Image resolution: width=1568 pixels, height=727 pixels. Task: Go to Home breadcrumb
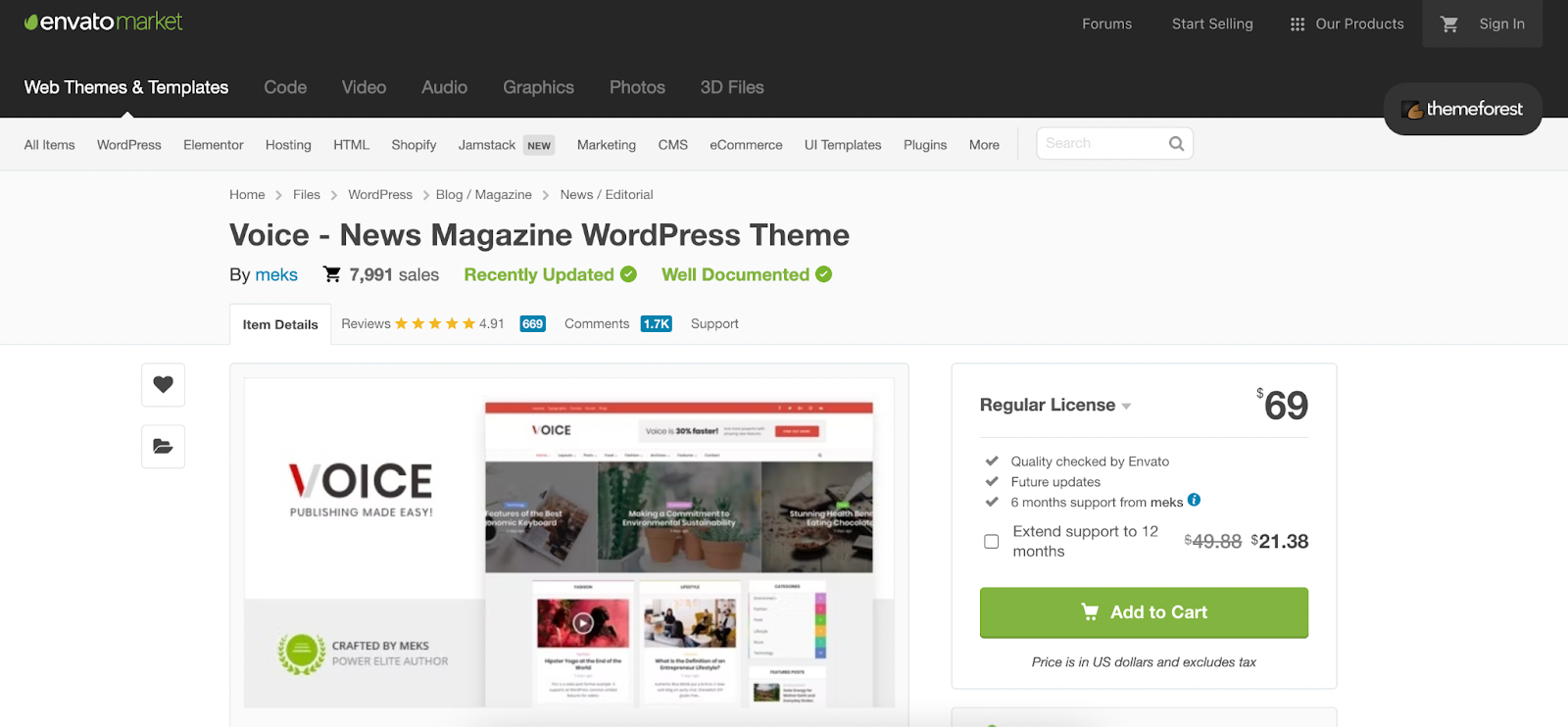click(247, 195)
